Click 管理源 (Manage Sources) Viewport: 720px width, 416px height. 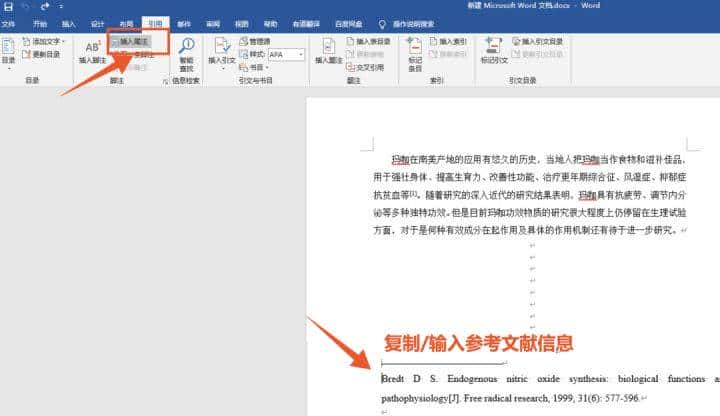point(255,41)
